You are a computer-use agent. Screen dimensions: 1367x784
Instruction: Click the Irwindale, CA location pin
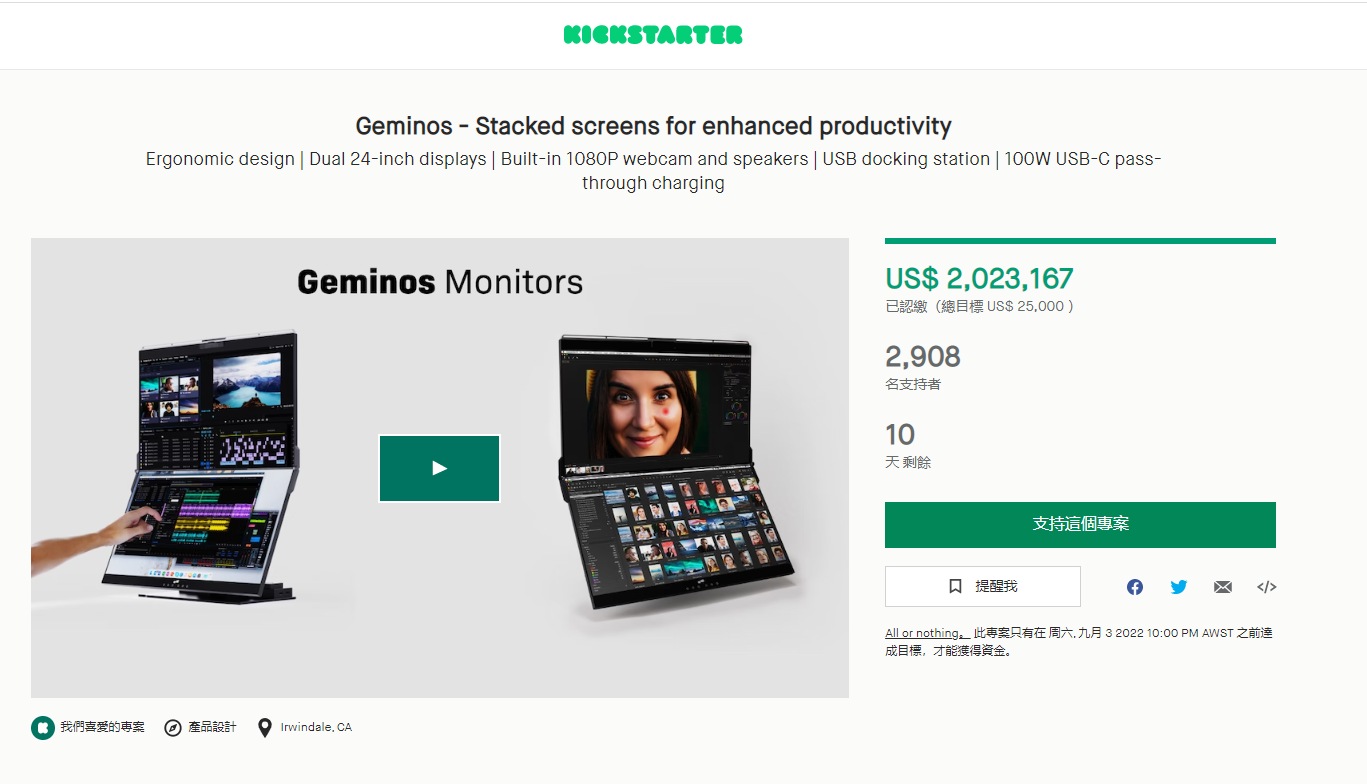[x=265, y=728]
